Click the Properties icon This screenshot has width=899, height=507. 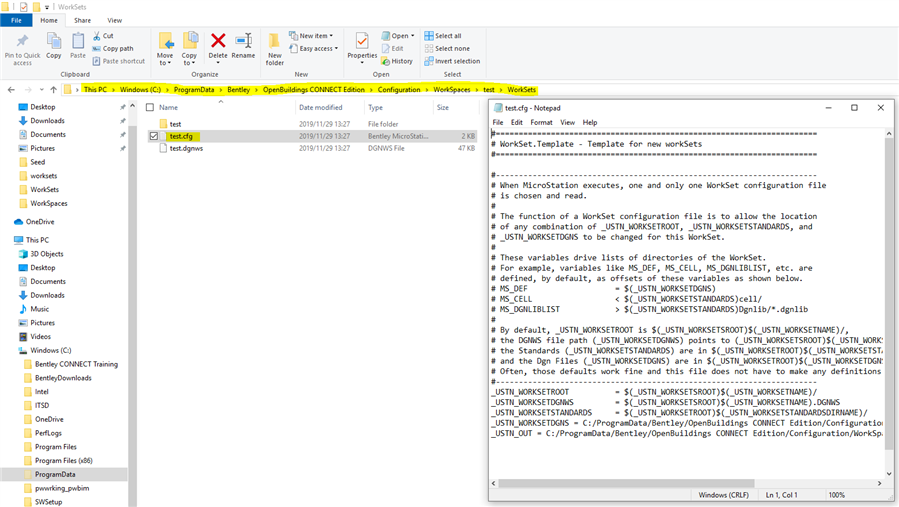click(x=362, y=41)
